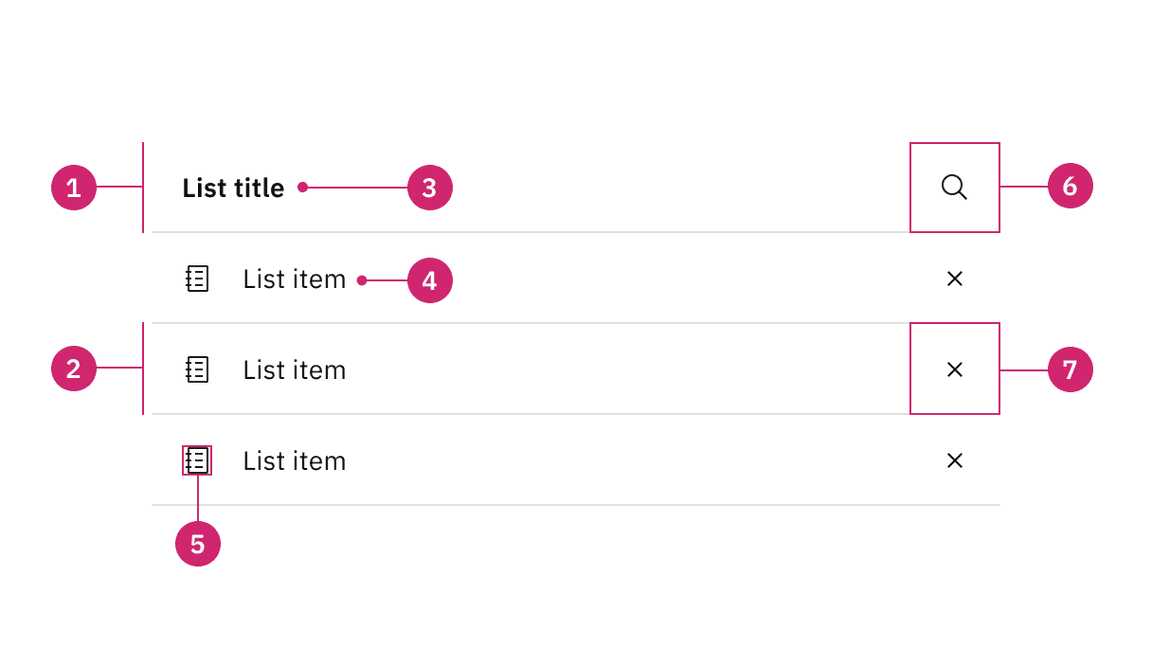Click the List title heading text
Viewport: 1152px width, 648px height.
pyautogui.click(x=233, y=188)
